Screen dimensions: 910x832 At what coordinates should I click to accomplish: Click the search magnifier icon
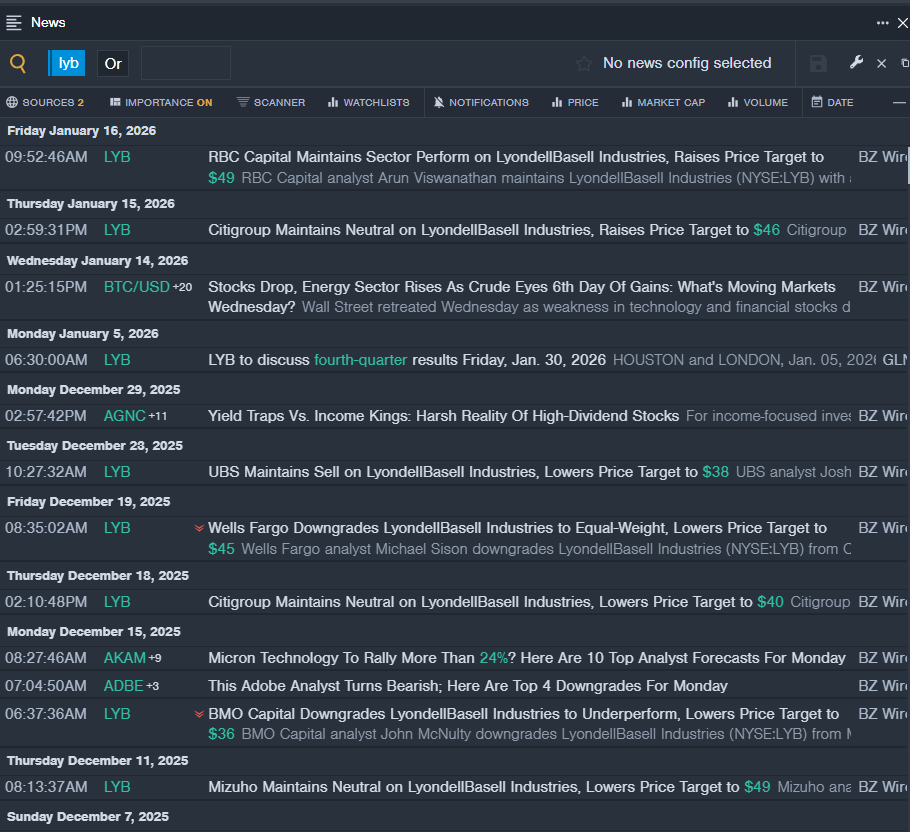point(18,63)
